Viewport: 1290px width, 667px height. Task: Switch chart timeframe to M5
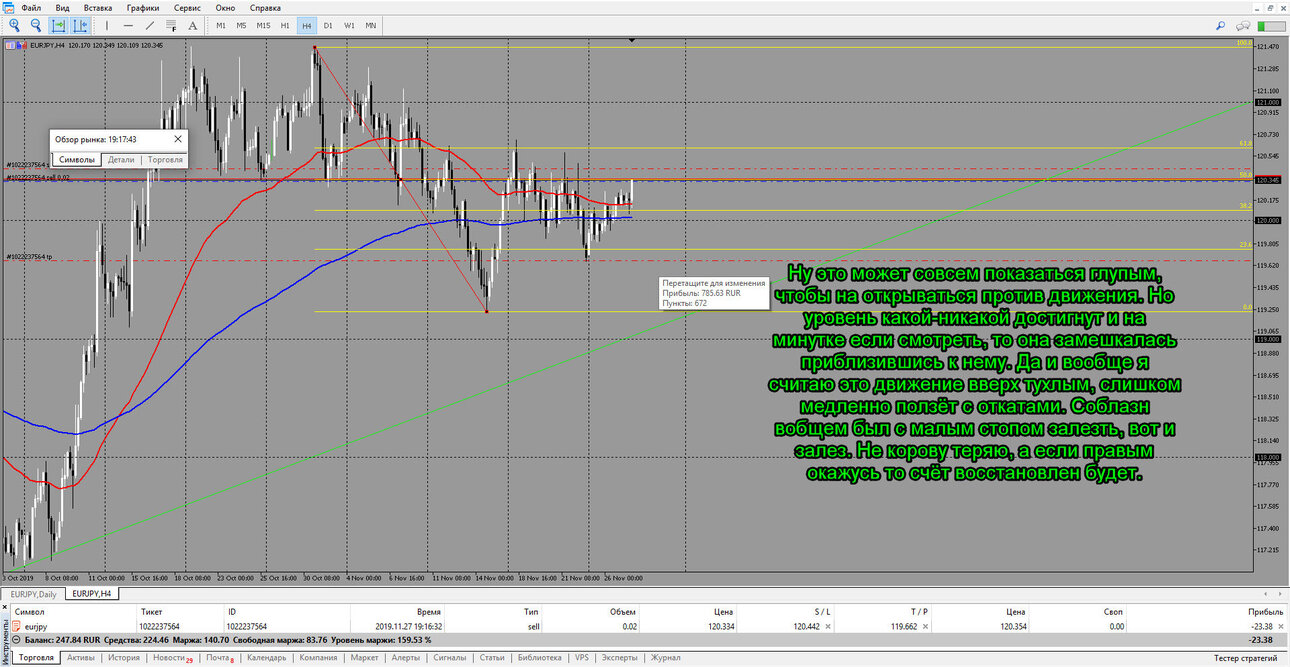point(241,25)
